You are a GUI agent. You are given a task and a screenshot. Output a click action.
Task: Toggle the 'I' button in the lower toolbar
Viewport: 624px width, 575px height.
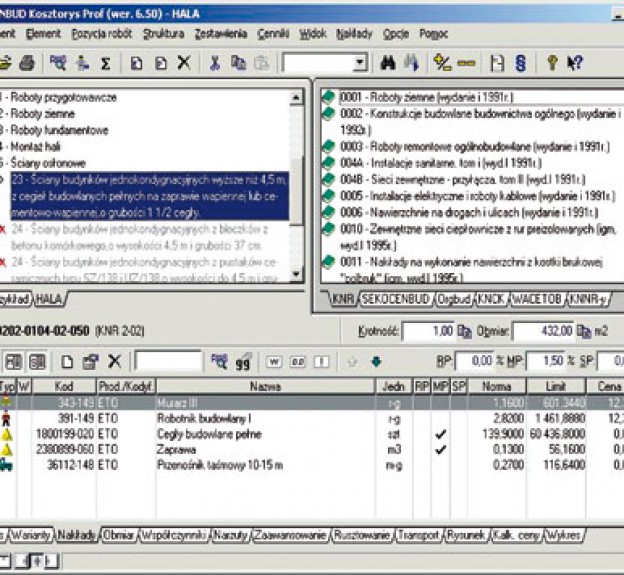click(x=322, y=362)
